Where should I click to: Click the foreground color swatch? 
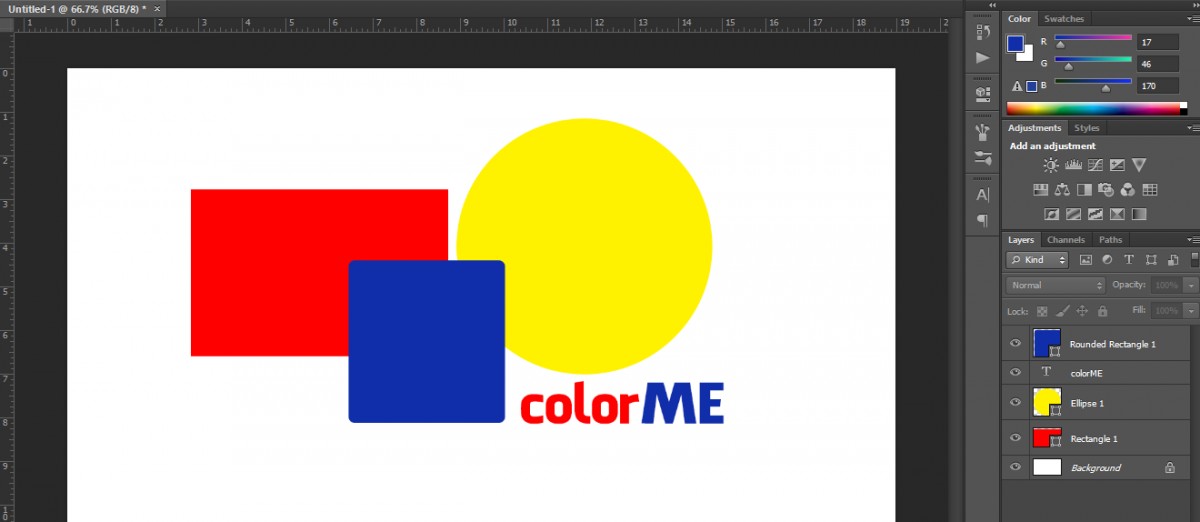(1015, 44)
